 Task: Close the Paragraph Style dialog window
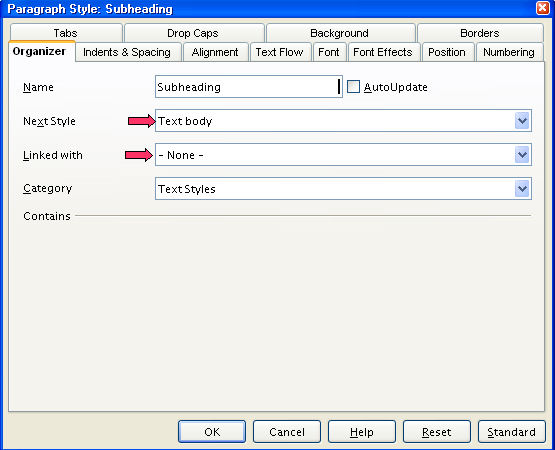[x=542, y=8]
